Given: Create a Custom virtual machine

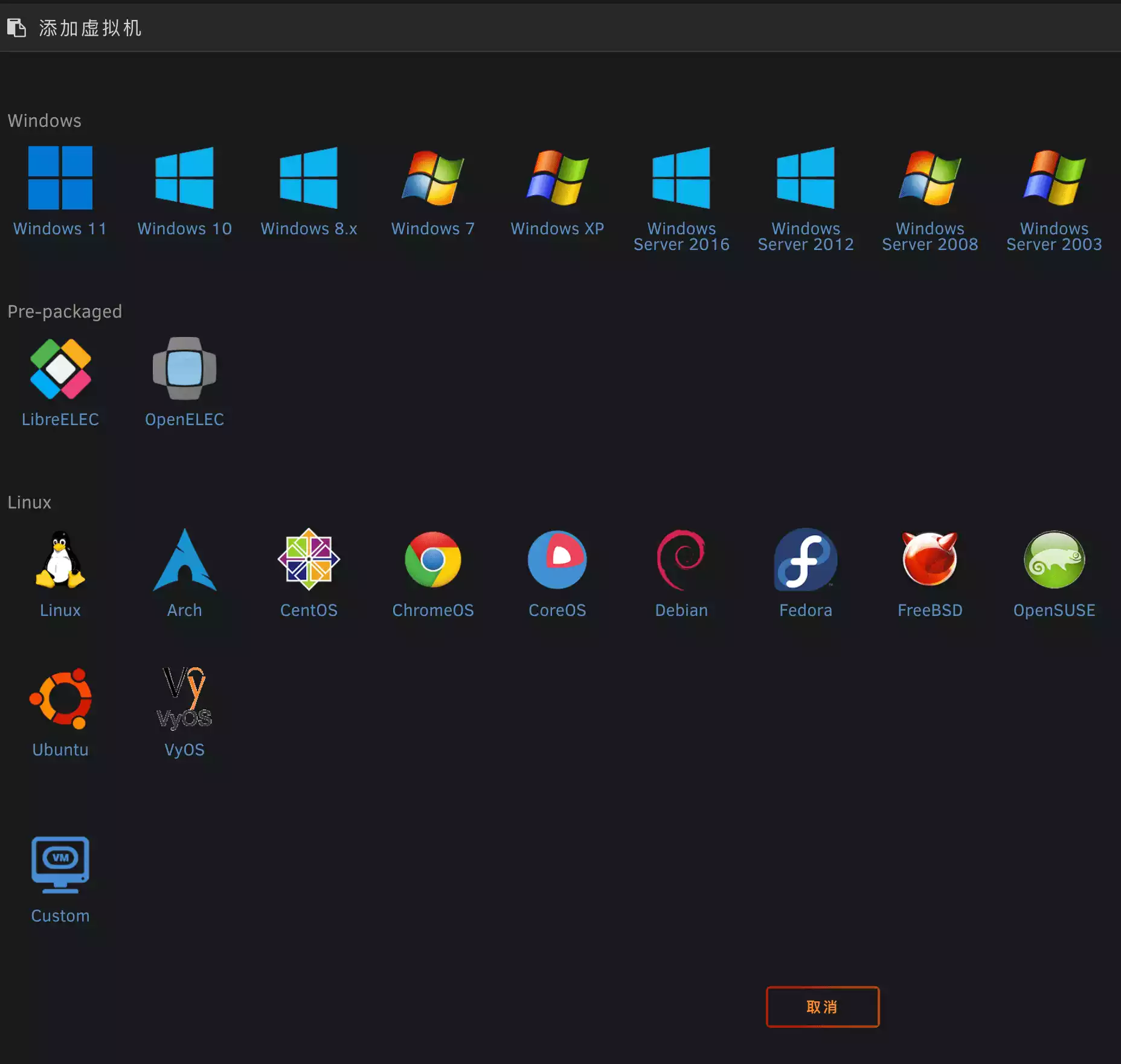Looking at the screenshot, I should click(x=60, y=865).
